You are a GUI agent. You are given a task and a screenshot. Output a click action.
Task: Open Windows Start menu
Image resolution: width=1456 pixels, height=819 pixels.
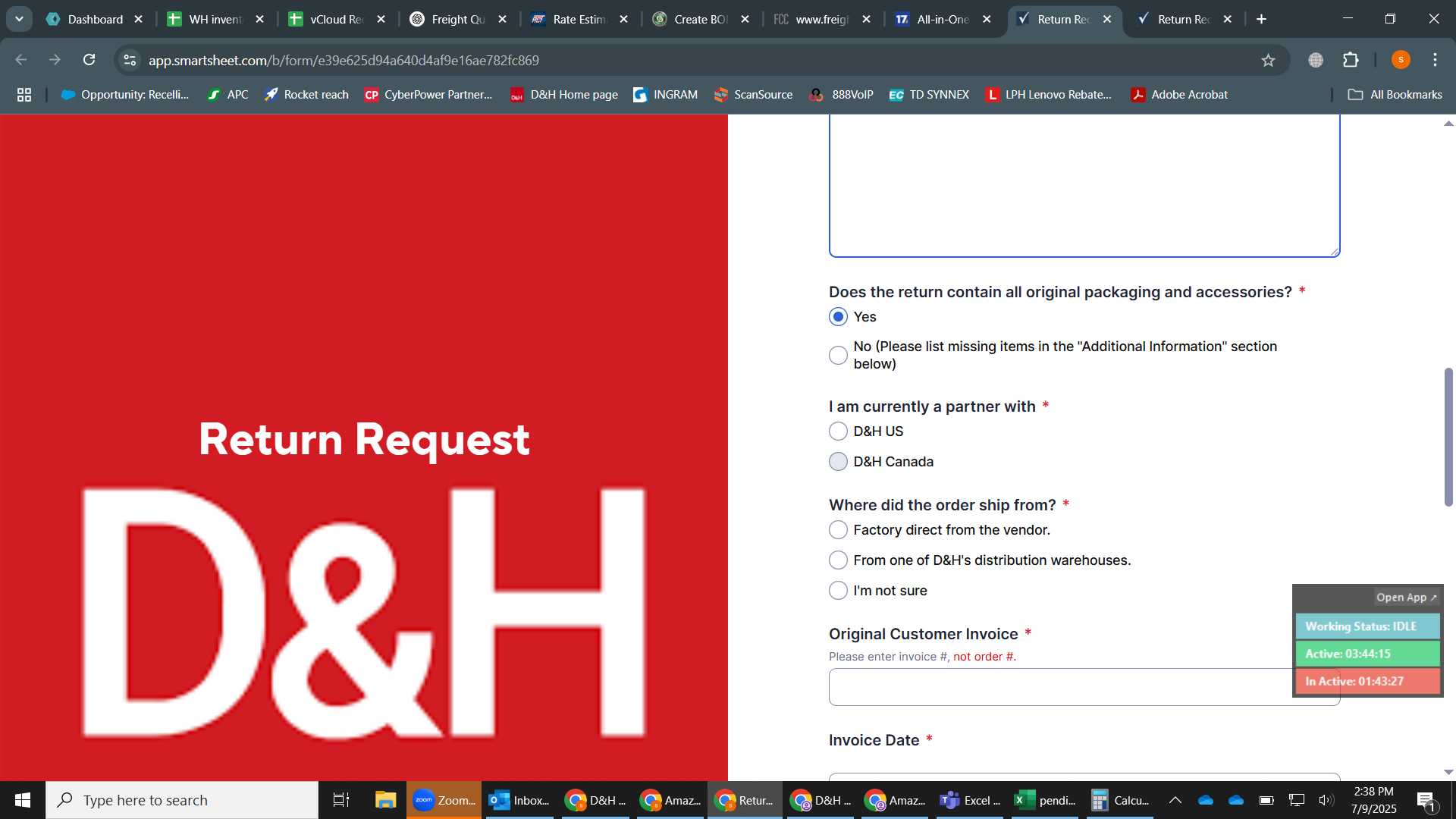point(23,800)
